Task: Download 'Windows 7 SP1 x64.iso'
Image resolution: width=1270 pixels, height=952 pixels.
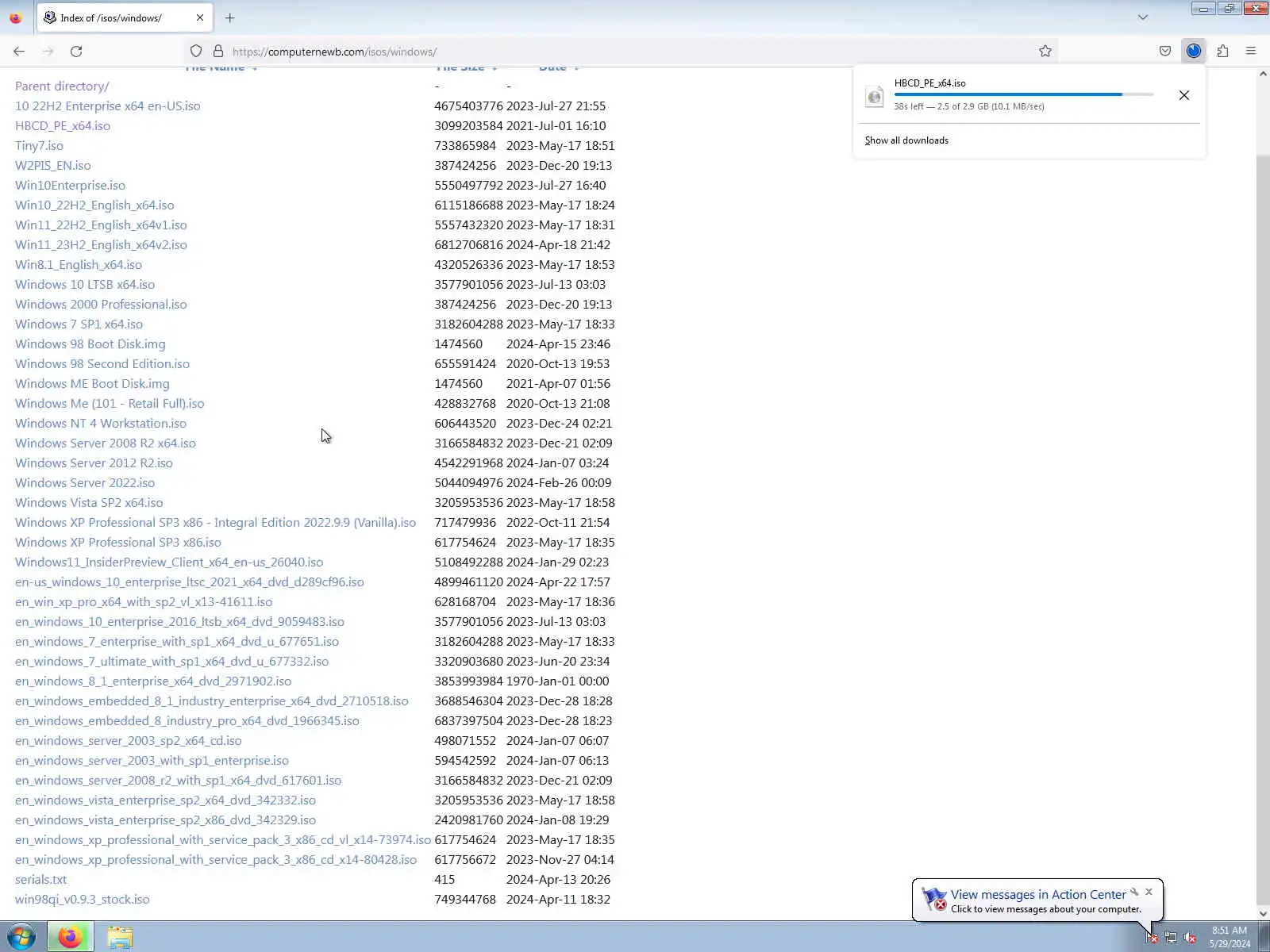Action: [79, 324]
